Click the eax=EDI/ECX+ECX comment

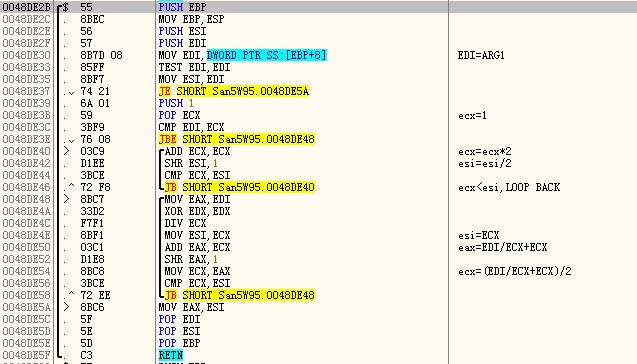coord(503,247)
